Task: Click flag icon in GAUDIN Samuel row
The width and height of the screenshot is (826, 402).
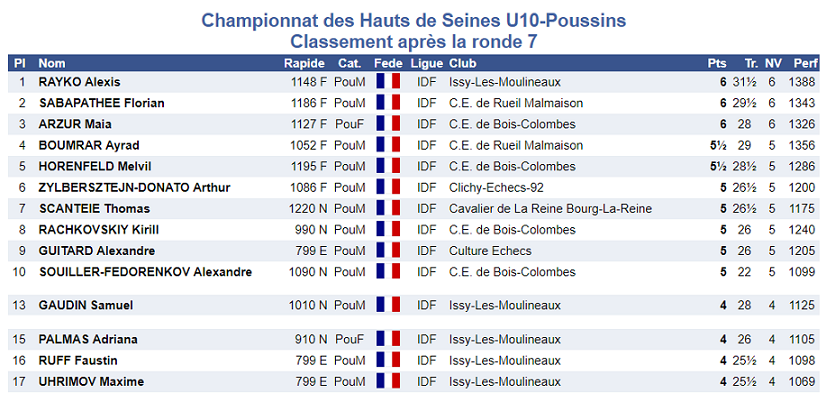Action: 388,305
